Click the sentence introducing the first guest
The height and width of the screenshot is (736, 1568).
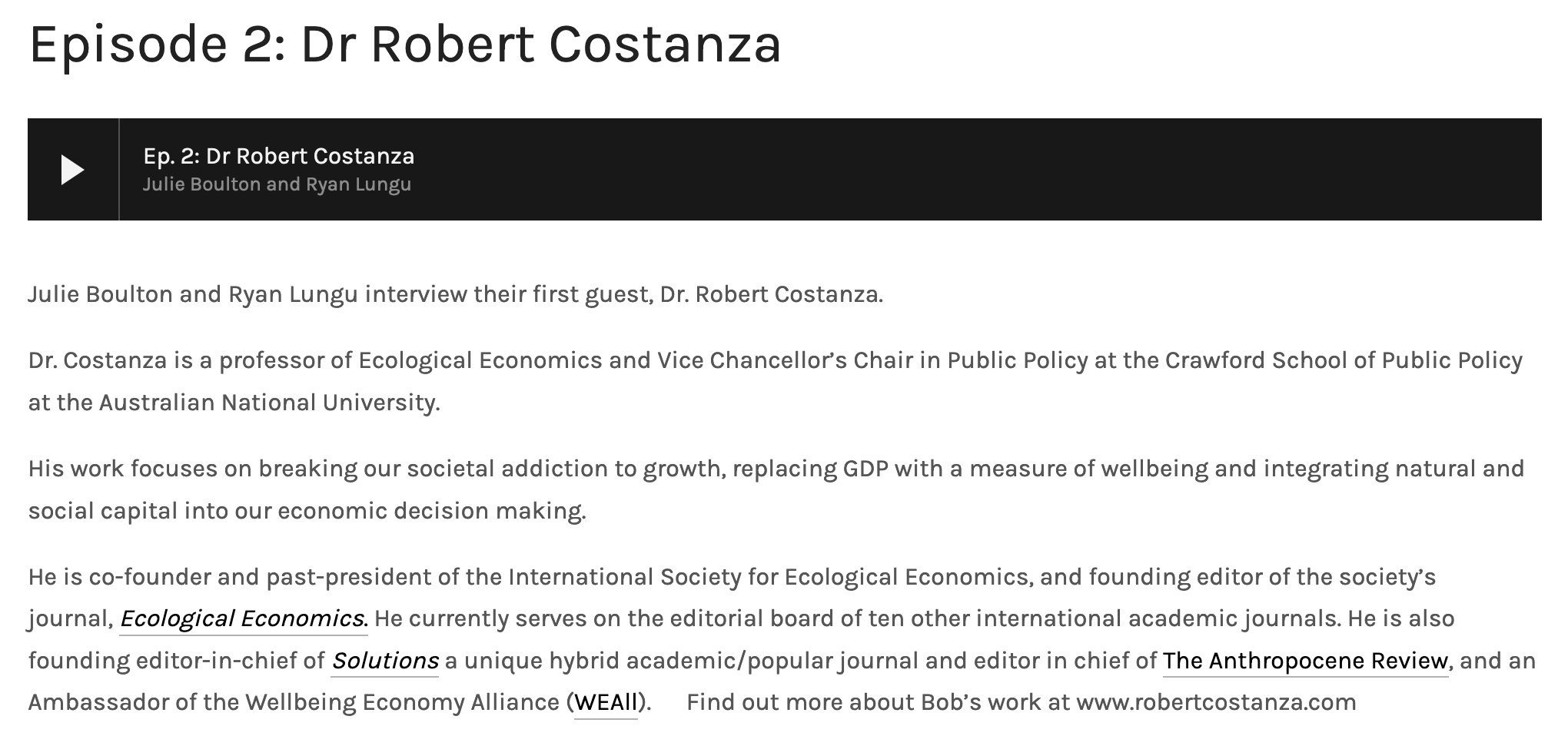click(x=455, y=294)
